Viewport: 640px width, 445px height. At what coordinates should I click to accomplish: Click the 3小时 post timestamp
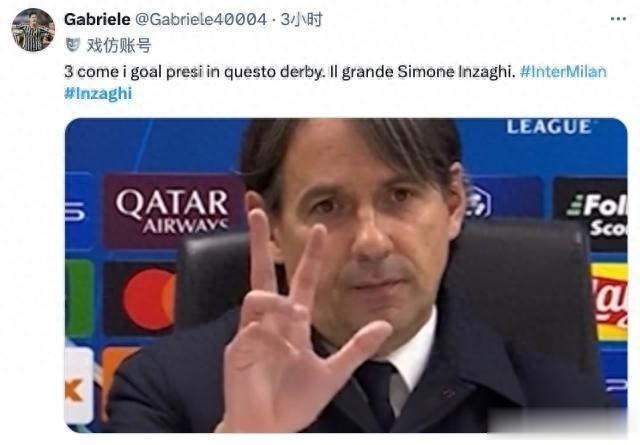click(x=301, y=19)
